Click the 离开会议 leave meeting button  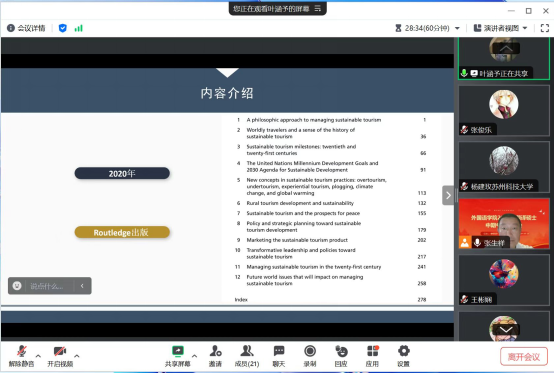click(x=524, y=357)
